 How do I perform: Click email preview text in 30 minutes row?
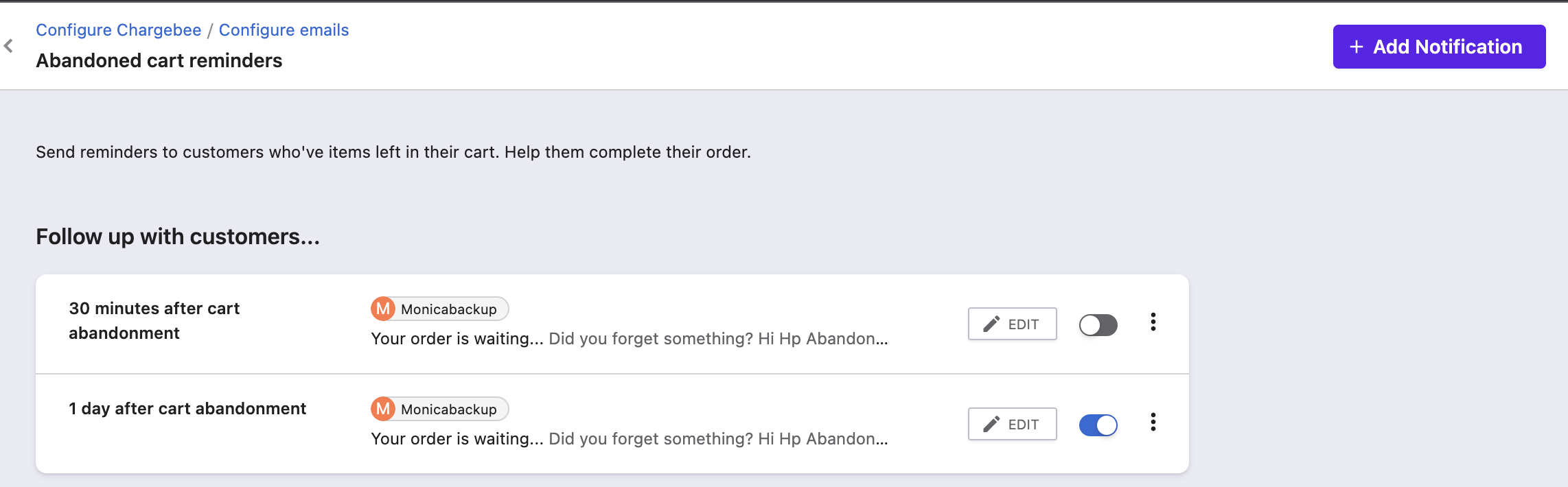(629, 339)
